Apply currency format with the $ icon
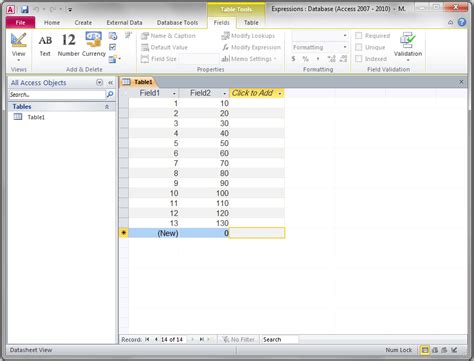Image resolution: width=474 pixels, height=361 pixels. click(x=293, y=59)
